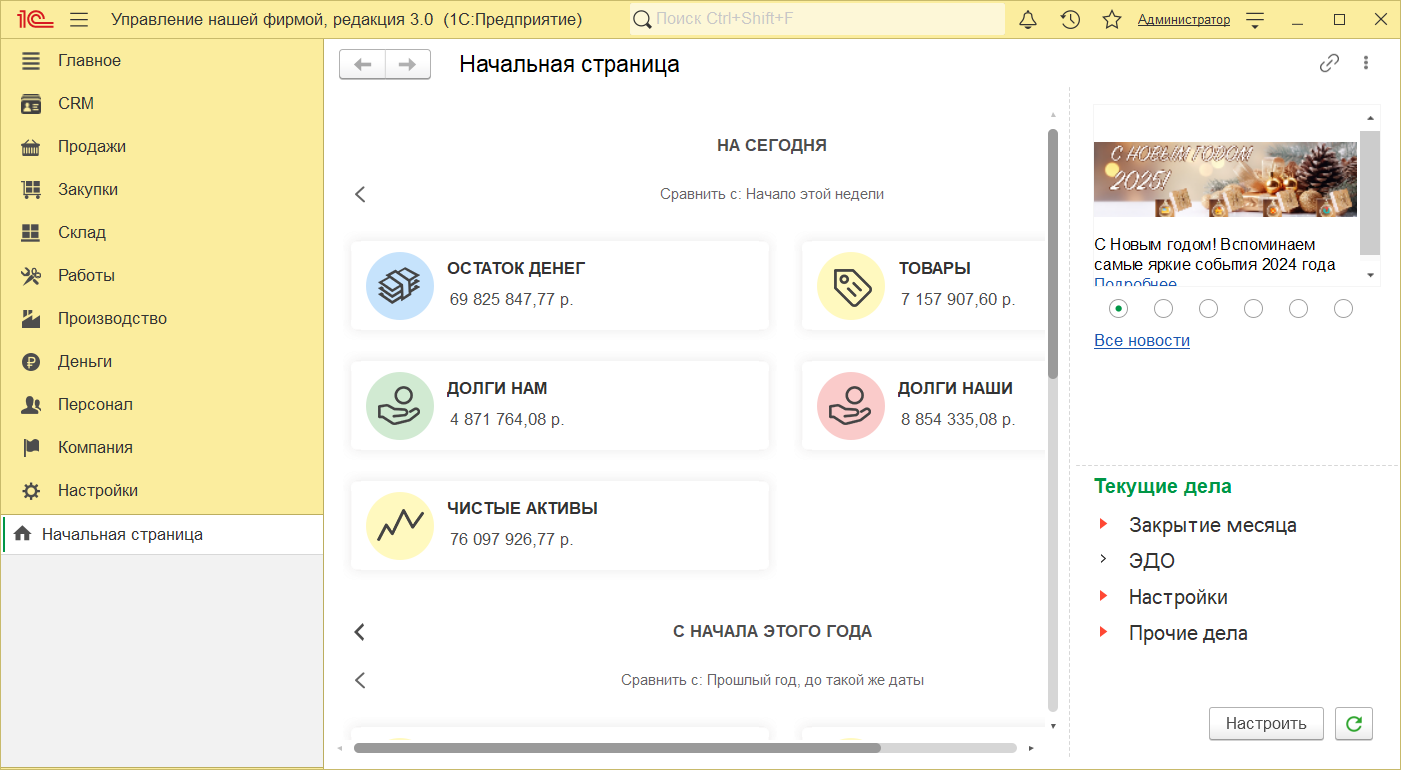Click the Остаток денег money icon
The image size is (1401, 770).
pos(400,286)
